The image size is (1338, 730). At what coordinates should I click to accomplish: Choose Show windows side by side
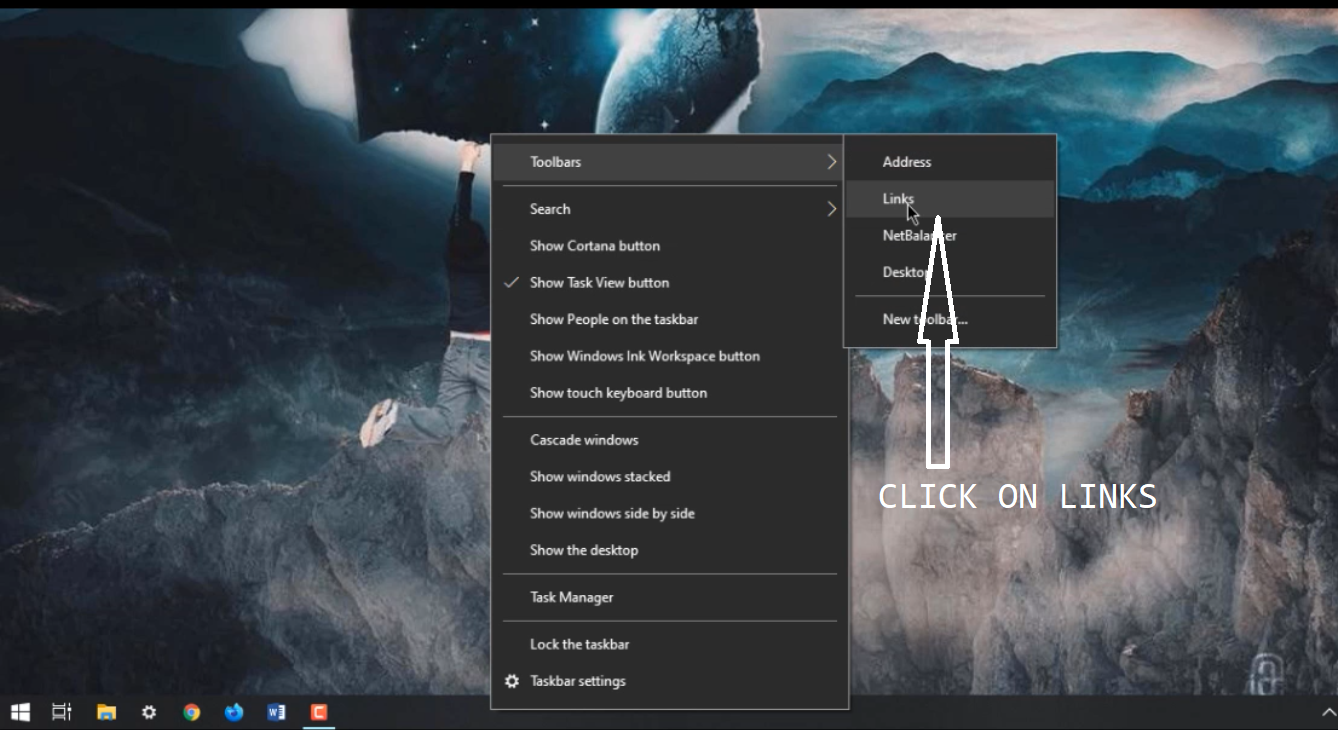pos(669,514)
